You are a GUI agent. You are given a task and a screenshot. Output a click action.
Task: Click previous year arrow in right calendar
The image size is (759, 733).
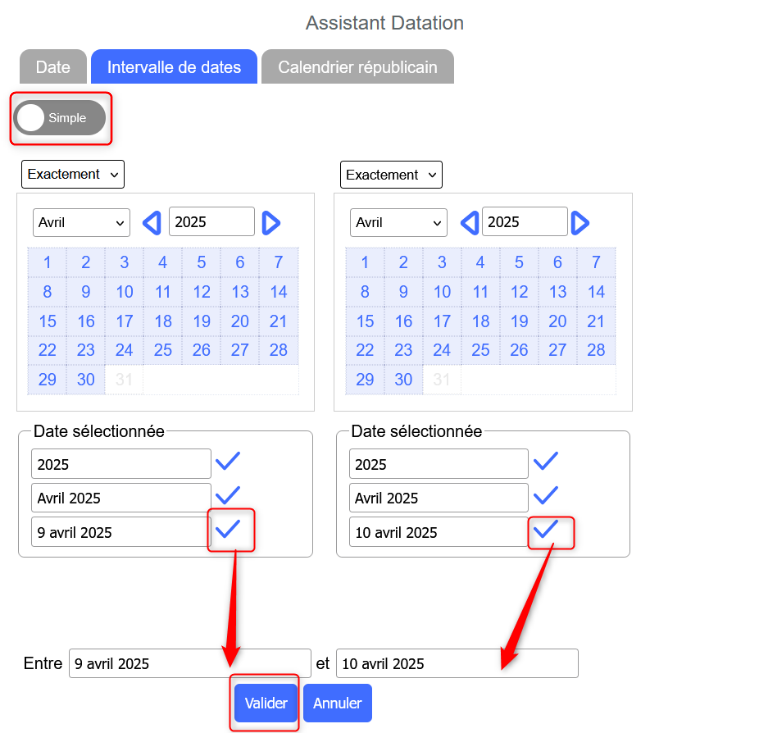click(469, 222)
